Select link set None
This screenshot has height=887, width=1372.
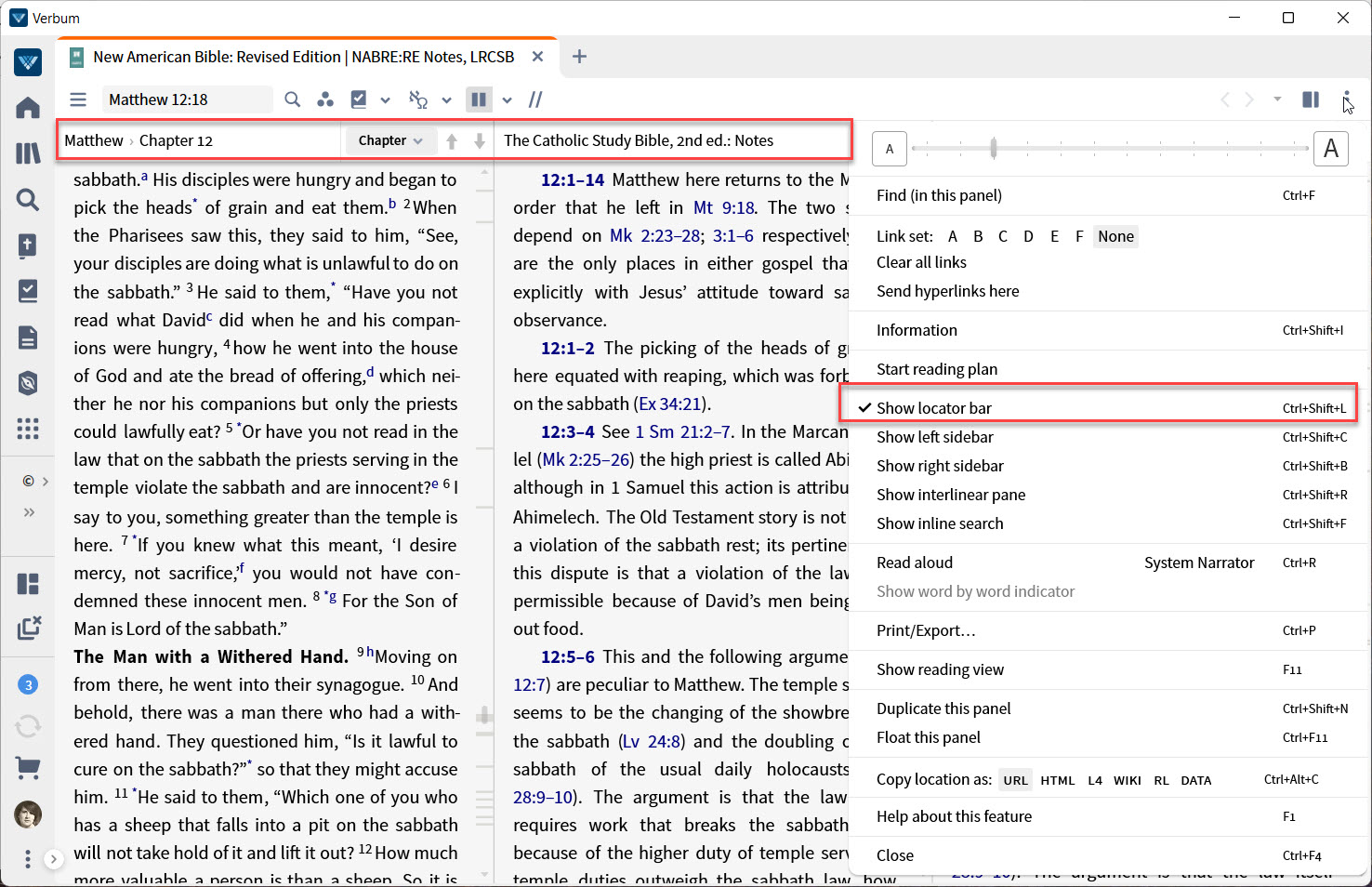[x=1115, y=236]
